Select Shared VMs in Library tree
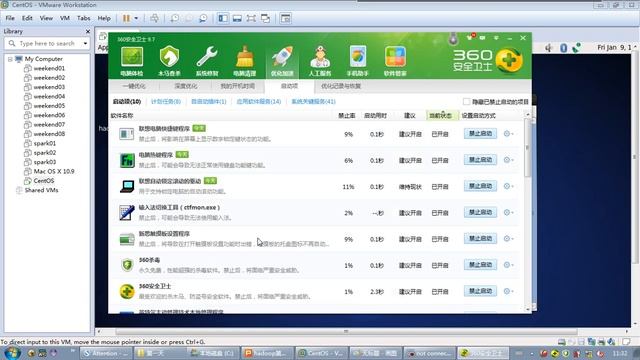The image size is (640, 360). tap(41, 190)
